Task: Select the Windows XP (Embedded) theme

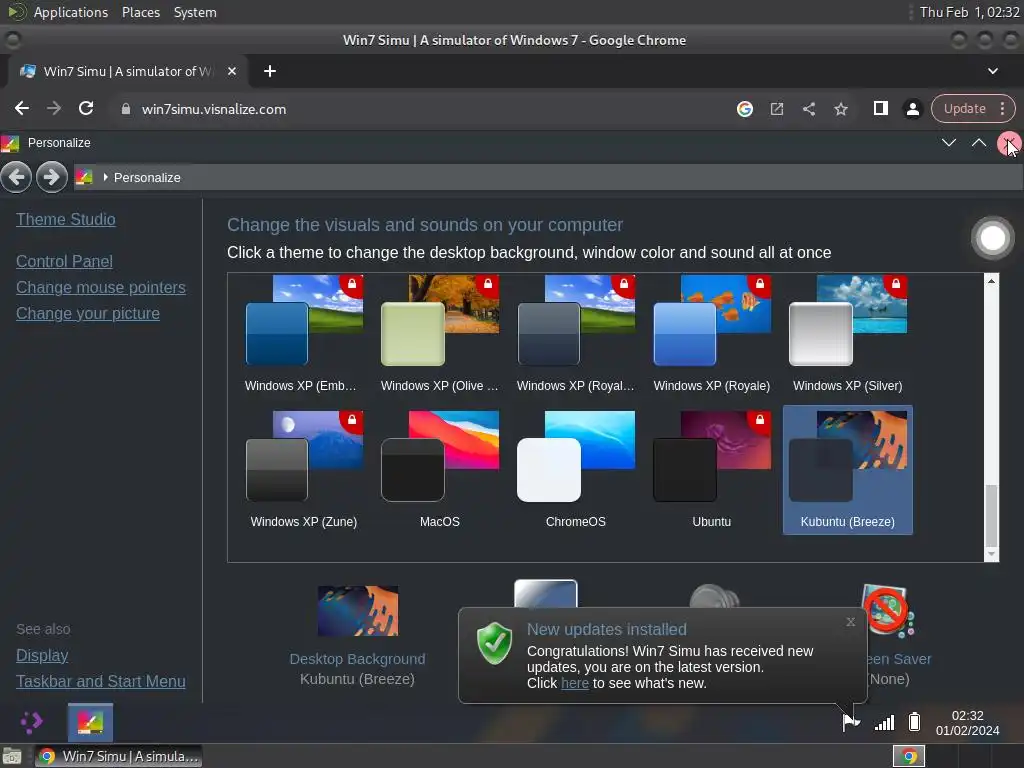Action: (303, 333)
